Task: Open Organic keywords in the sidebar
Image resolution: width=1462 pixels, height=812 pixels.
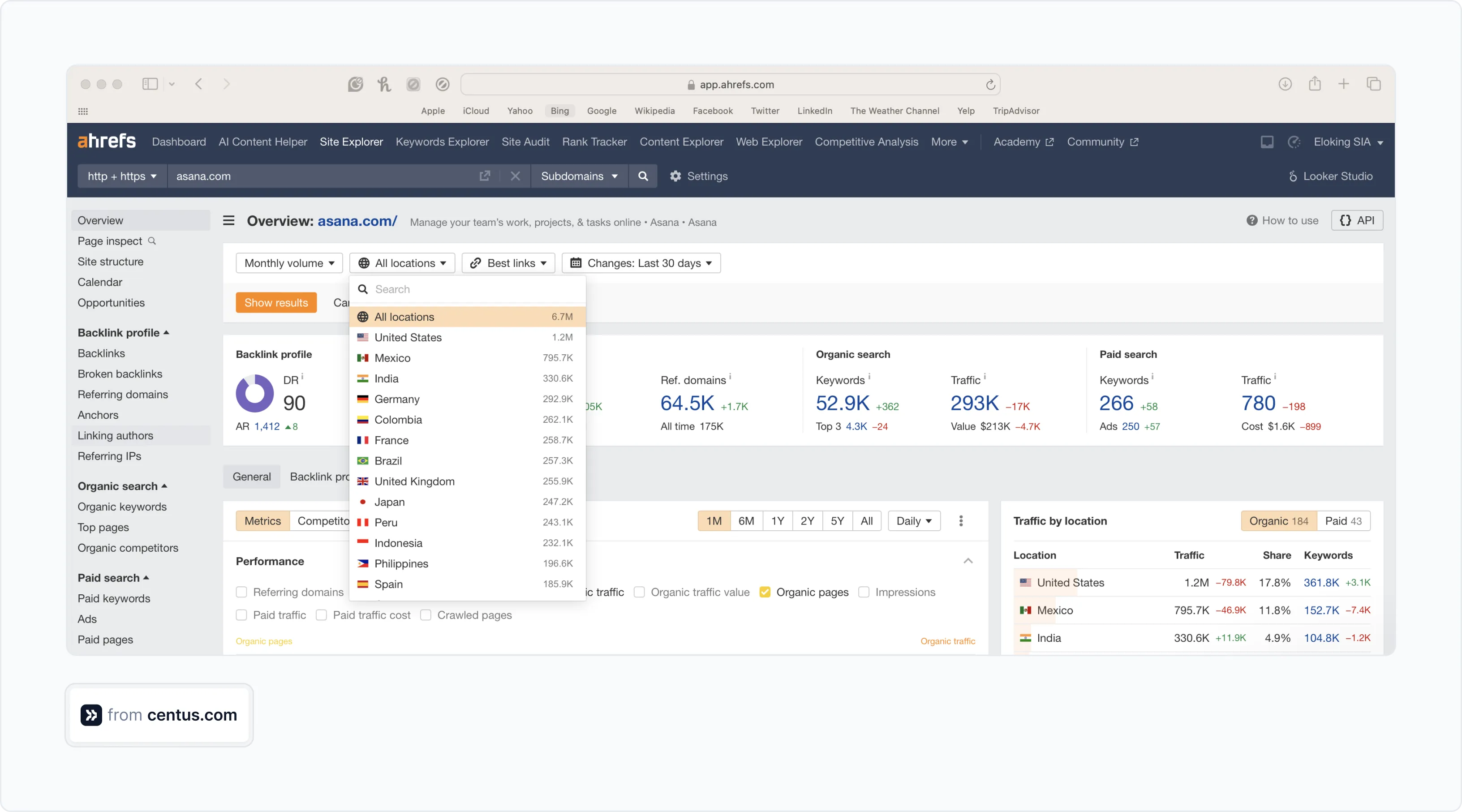Action: (122, 506)
